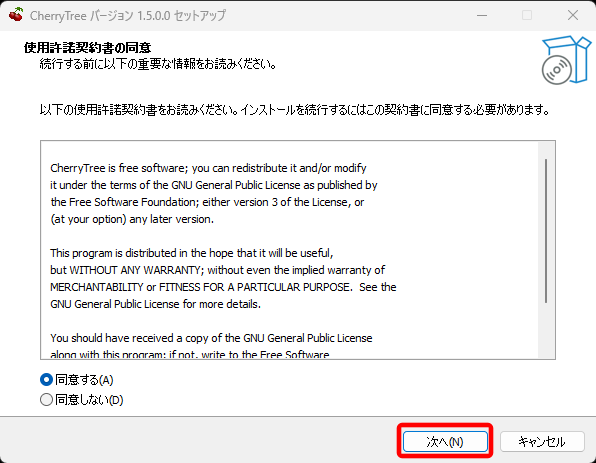596x463 pixels.
Task: Click the line "(at your option) any later version."
Action: (x=132, y=219)
